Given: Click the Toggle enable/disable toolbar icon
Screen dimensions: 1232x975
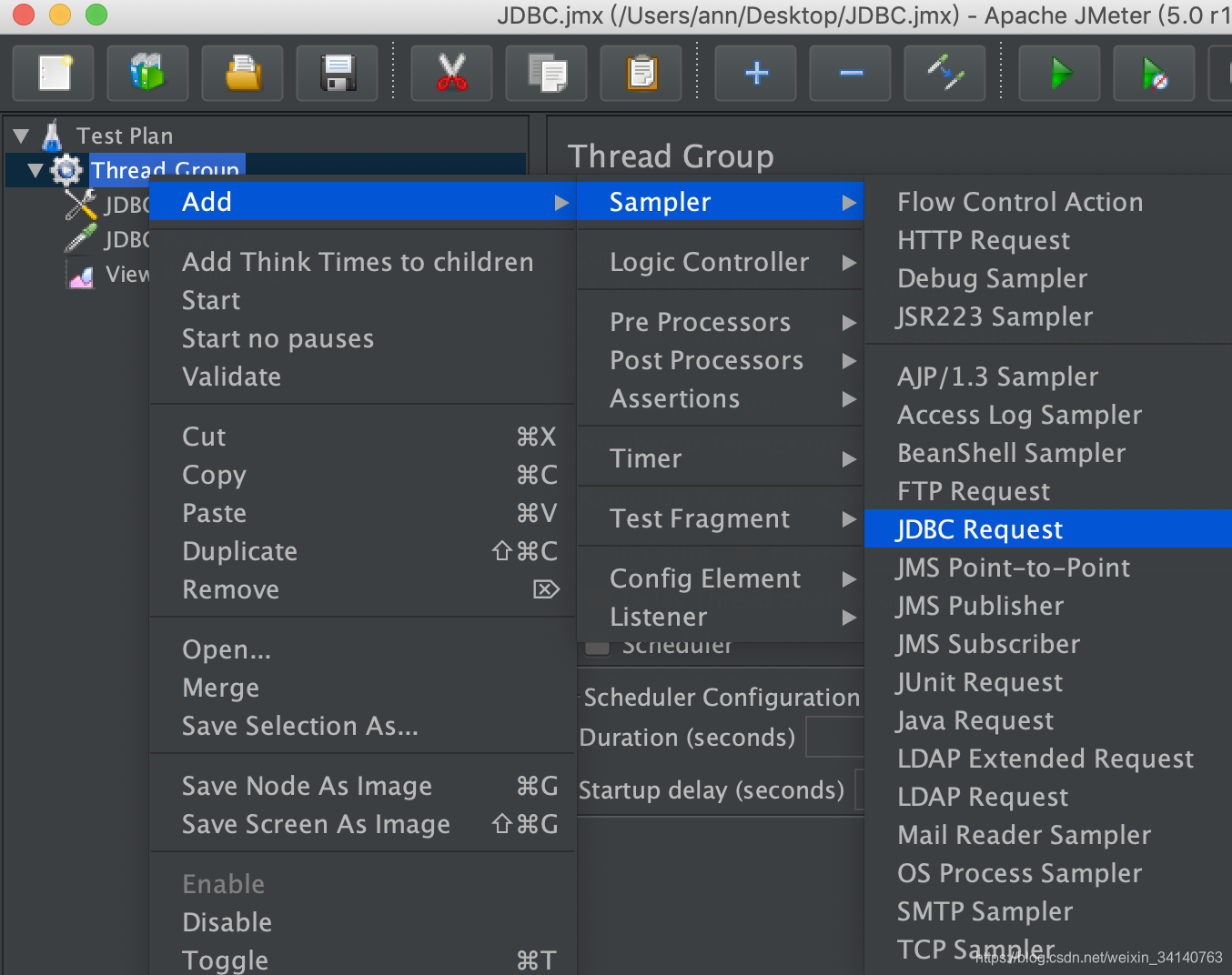Looking at the screenshot, I should pyautogui.click(x=945, y=73).
